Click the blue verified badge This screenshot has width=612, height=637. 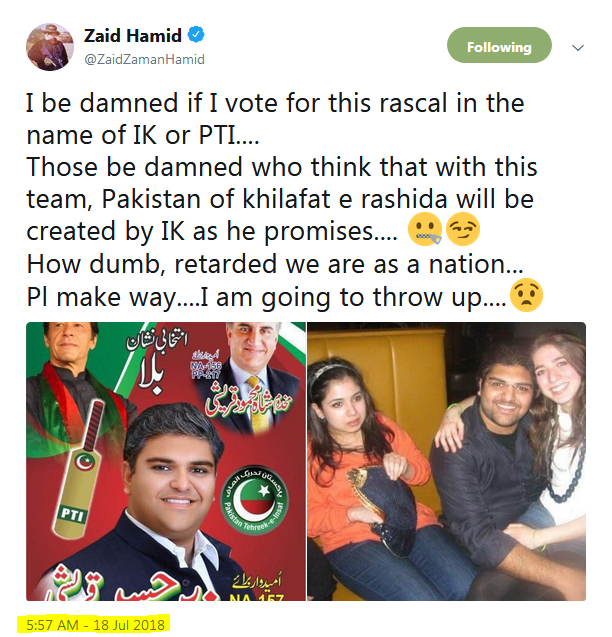pyautogui.click(x=196, y=35)
